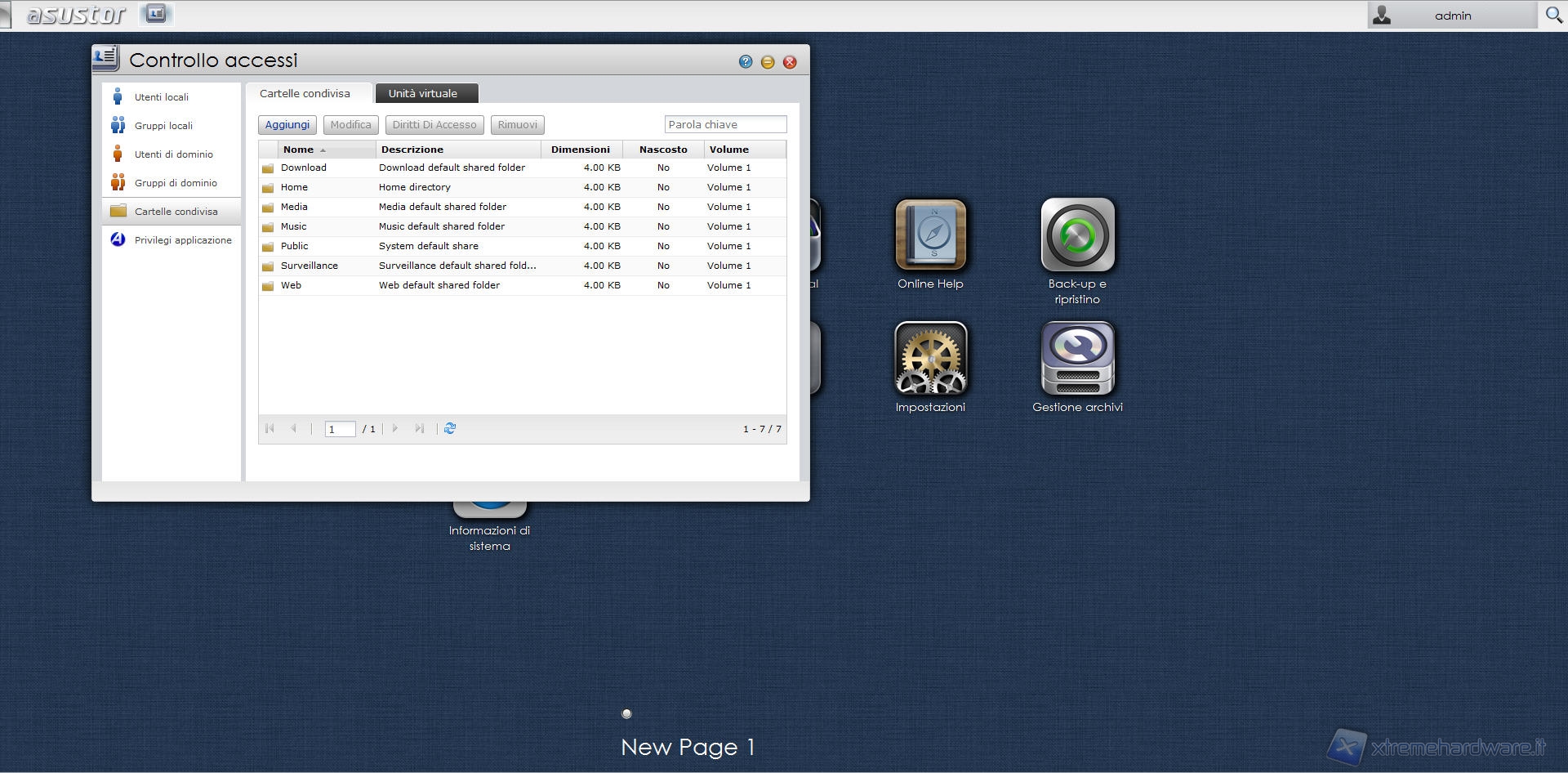Open the Online Help desktop icon
The image size is (1568, 773).
tap(930, 235)
